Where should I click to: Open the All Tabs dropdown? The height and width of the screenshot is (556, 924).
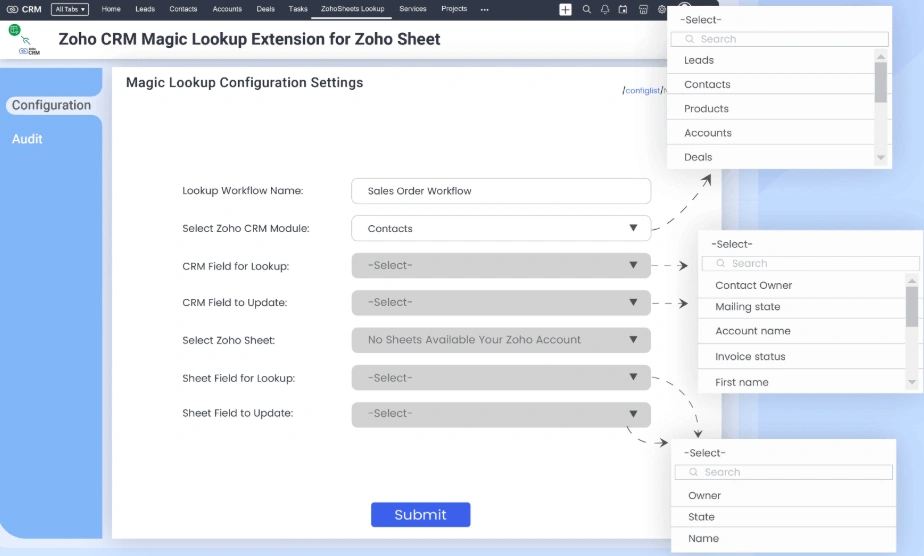70,9
